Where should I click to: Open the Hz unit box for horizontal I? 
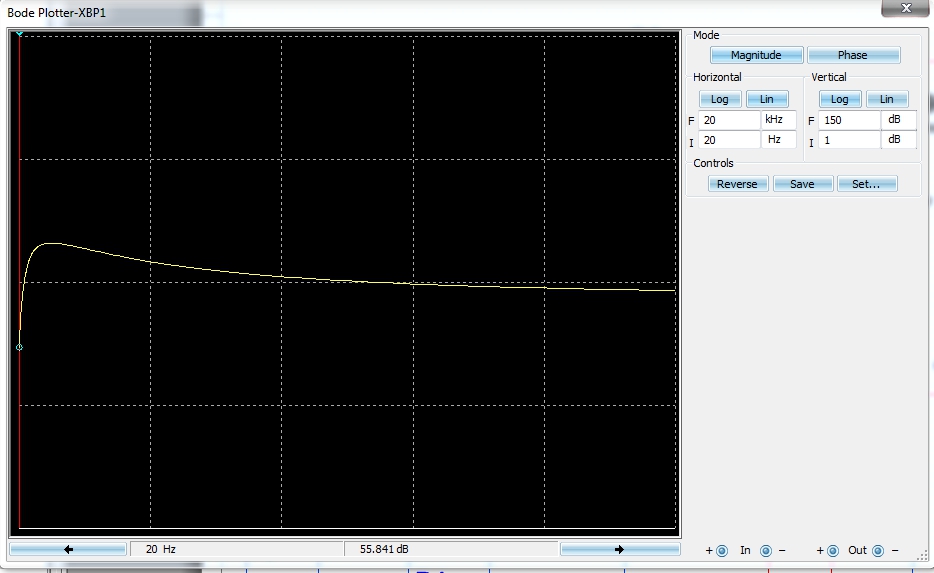779,140
